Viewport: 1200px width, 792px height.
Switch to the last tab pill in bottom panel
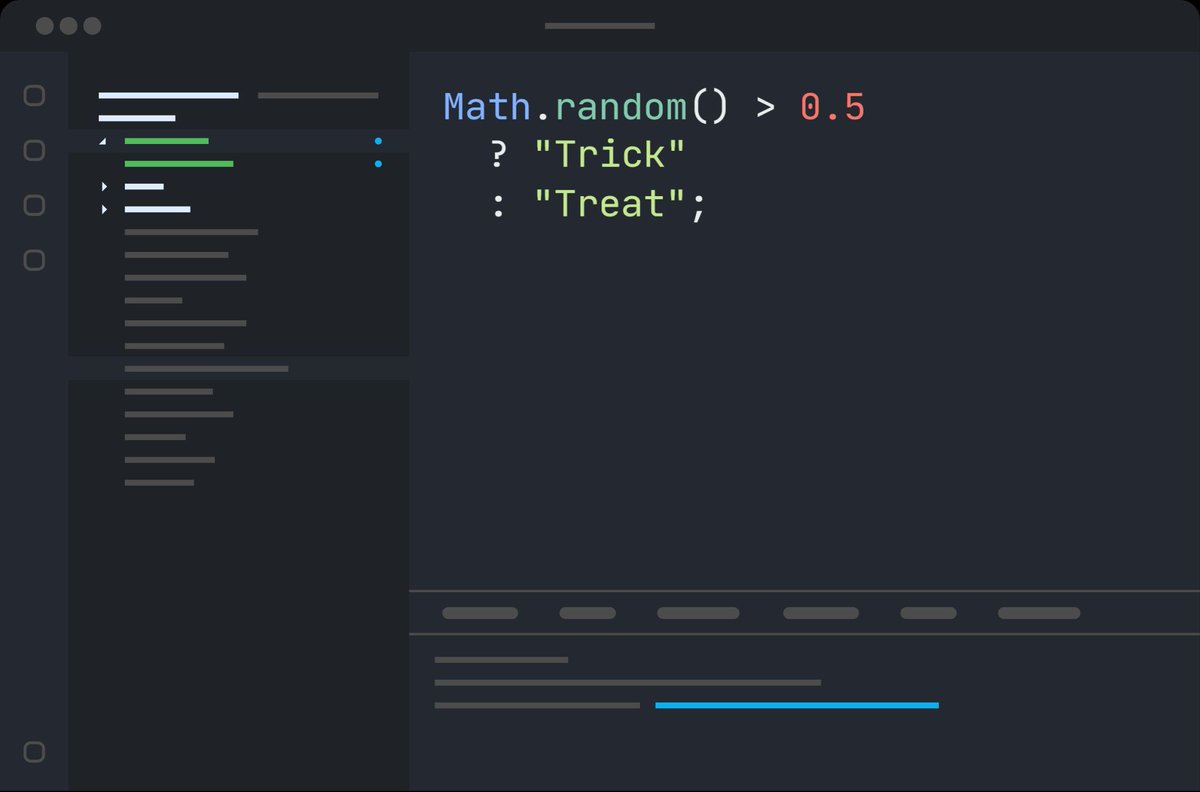point(1039,613)
